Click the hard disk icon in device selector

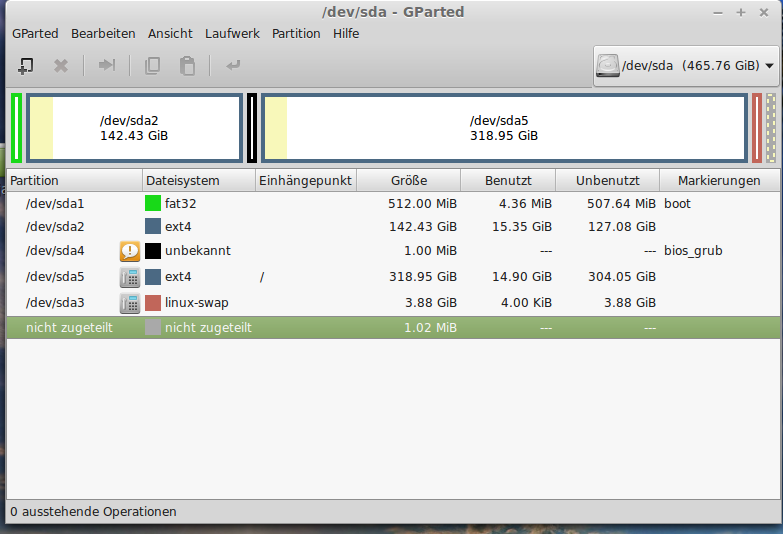(x=608, y=65)
